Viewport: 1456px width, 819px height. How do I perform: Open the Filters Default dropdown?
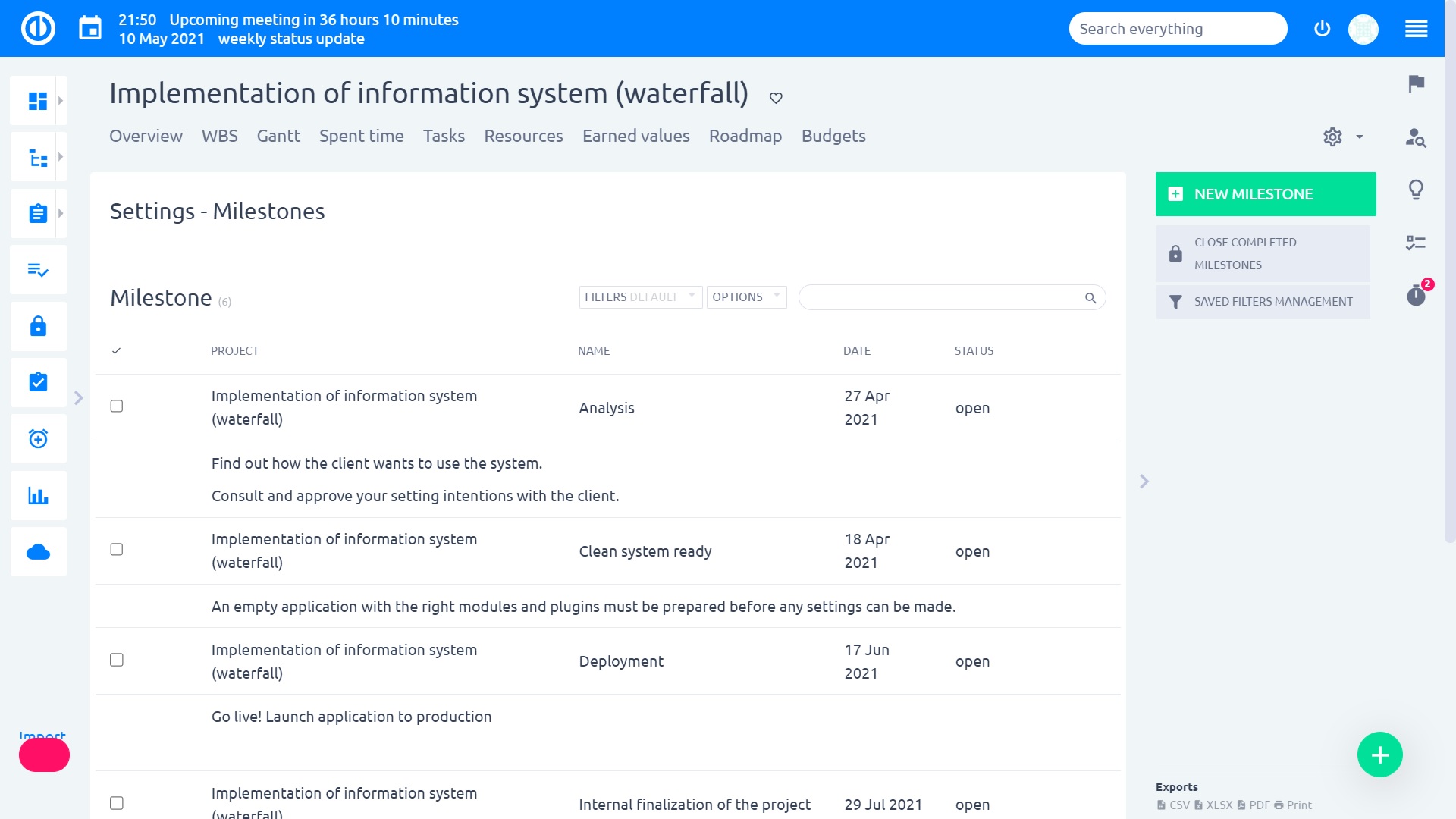click(640, 297)
